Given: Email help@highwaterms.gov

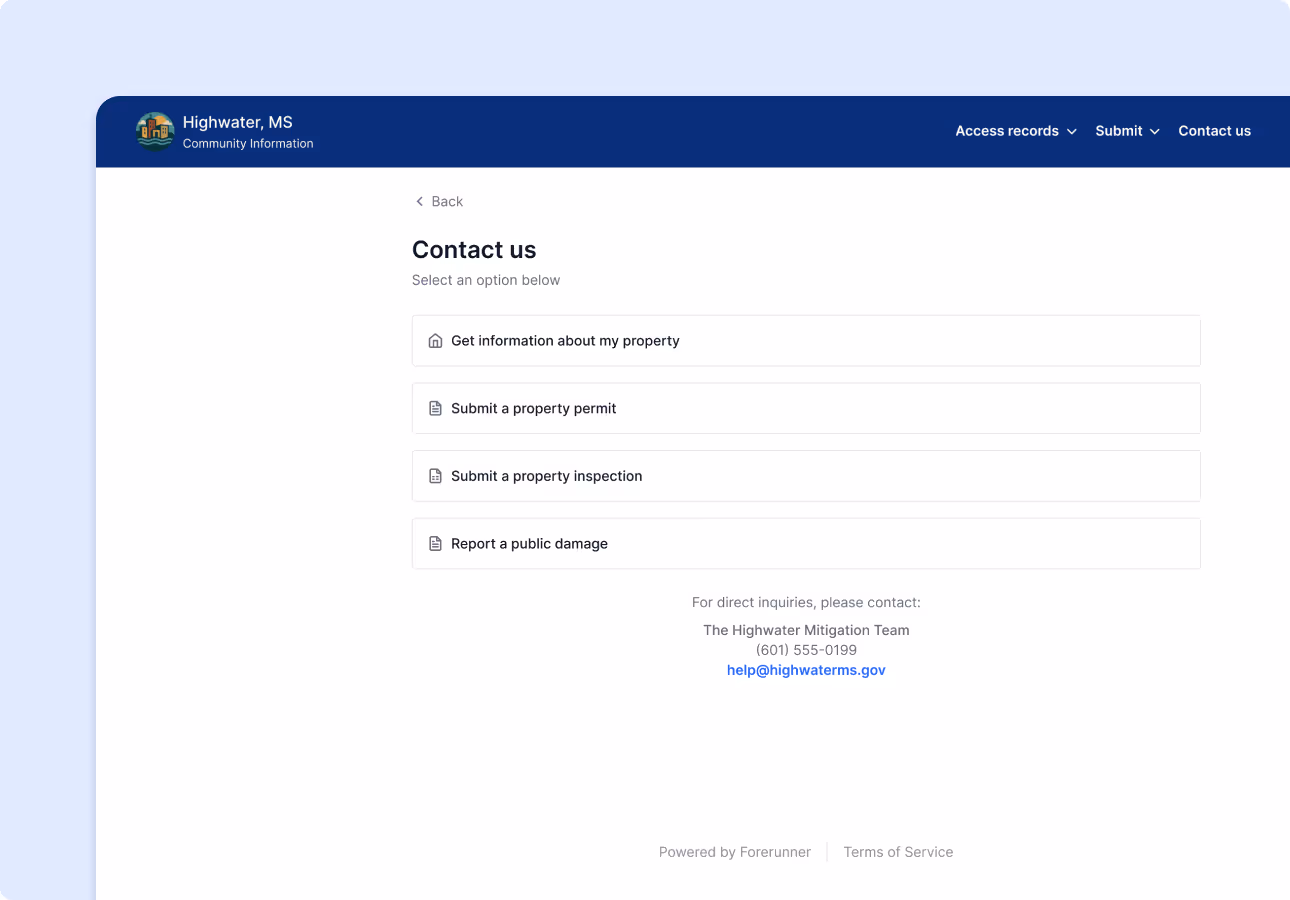Looking at the screenshot, I should point(806,670).
